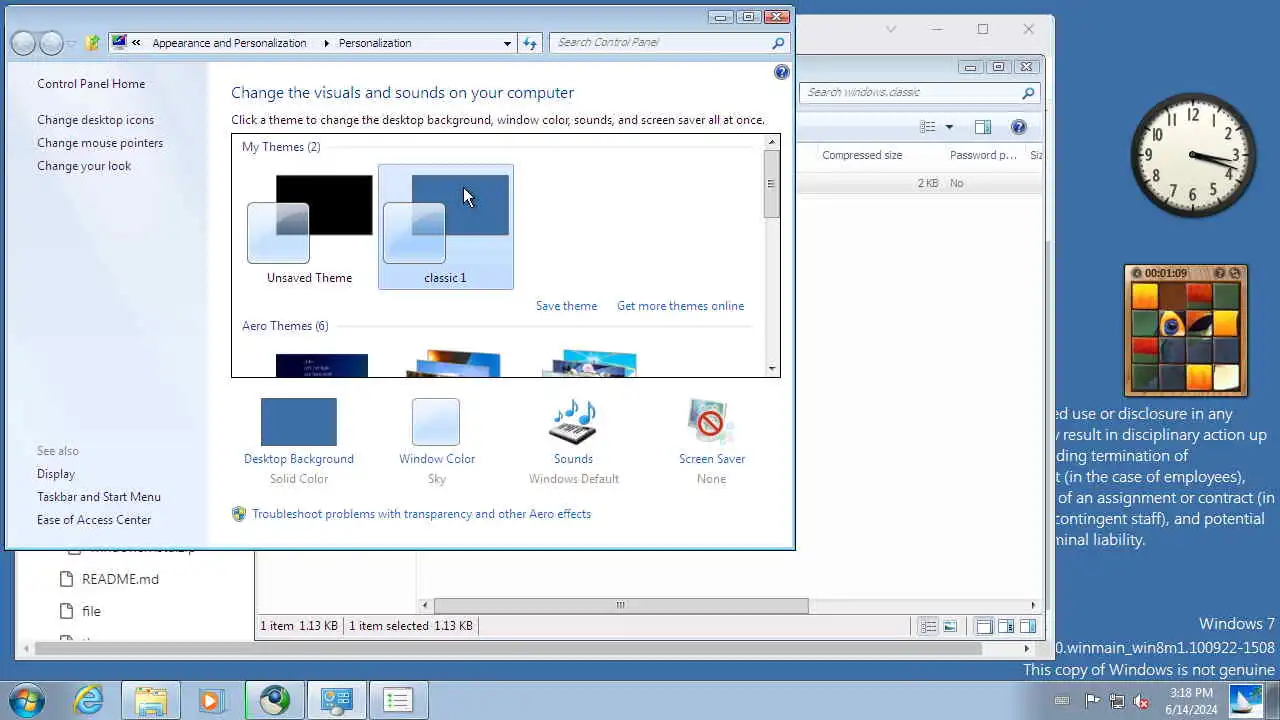This screenshot has height=720, width=1280.
Task: Click the Refresh button next to address bar
Action: tap(530, 43)
